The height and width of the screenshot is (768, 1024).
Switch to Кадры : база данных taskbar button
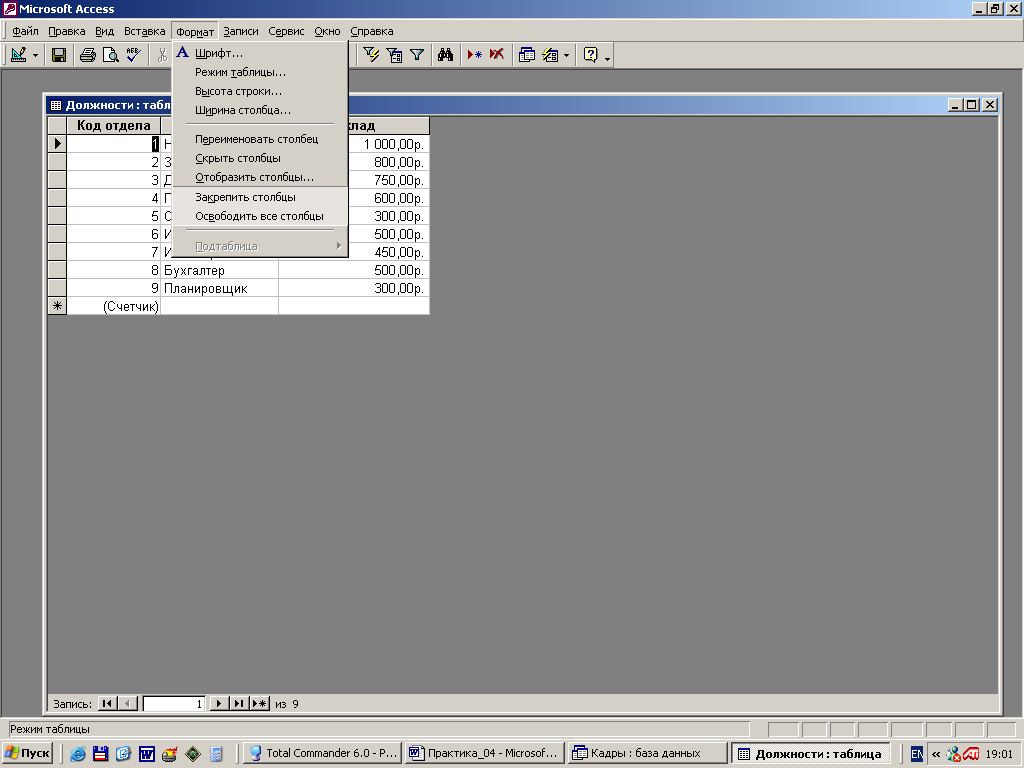click(647, 753)
